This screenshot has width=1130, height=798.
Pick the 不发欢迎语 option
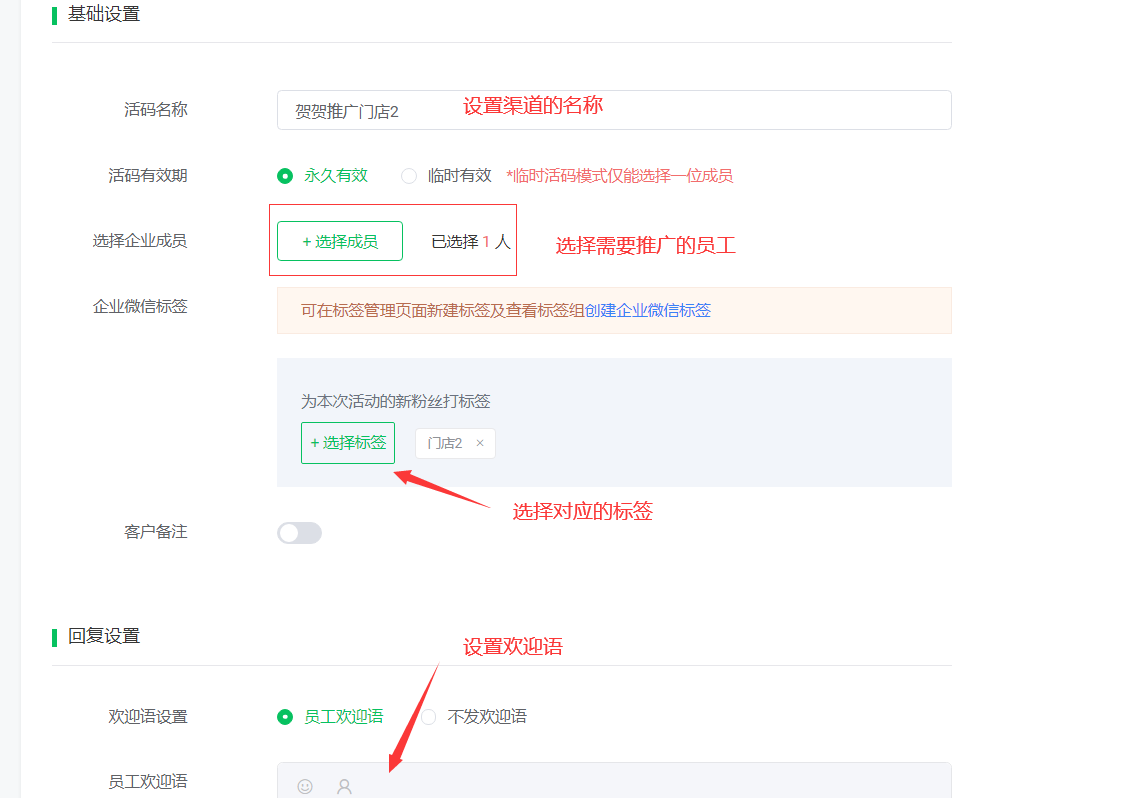tap(429, 717)
